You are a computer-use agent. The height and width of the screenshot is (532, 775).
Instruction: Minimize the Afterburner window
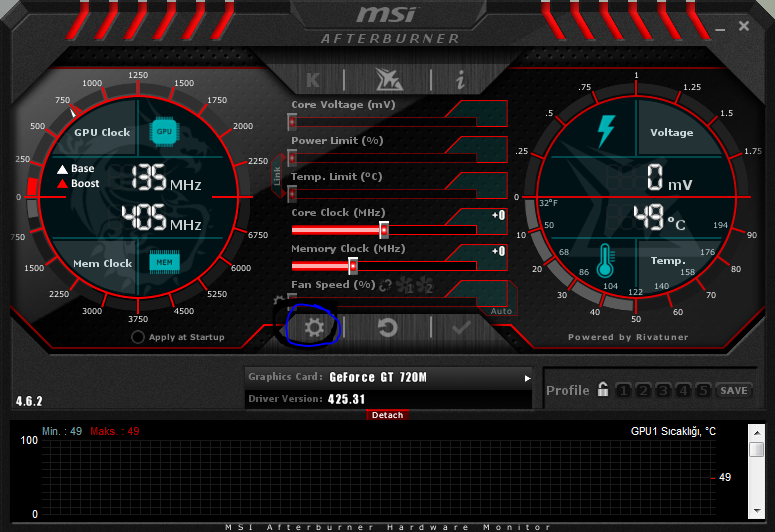720,29
